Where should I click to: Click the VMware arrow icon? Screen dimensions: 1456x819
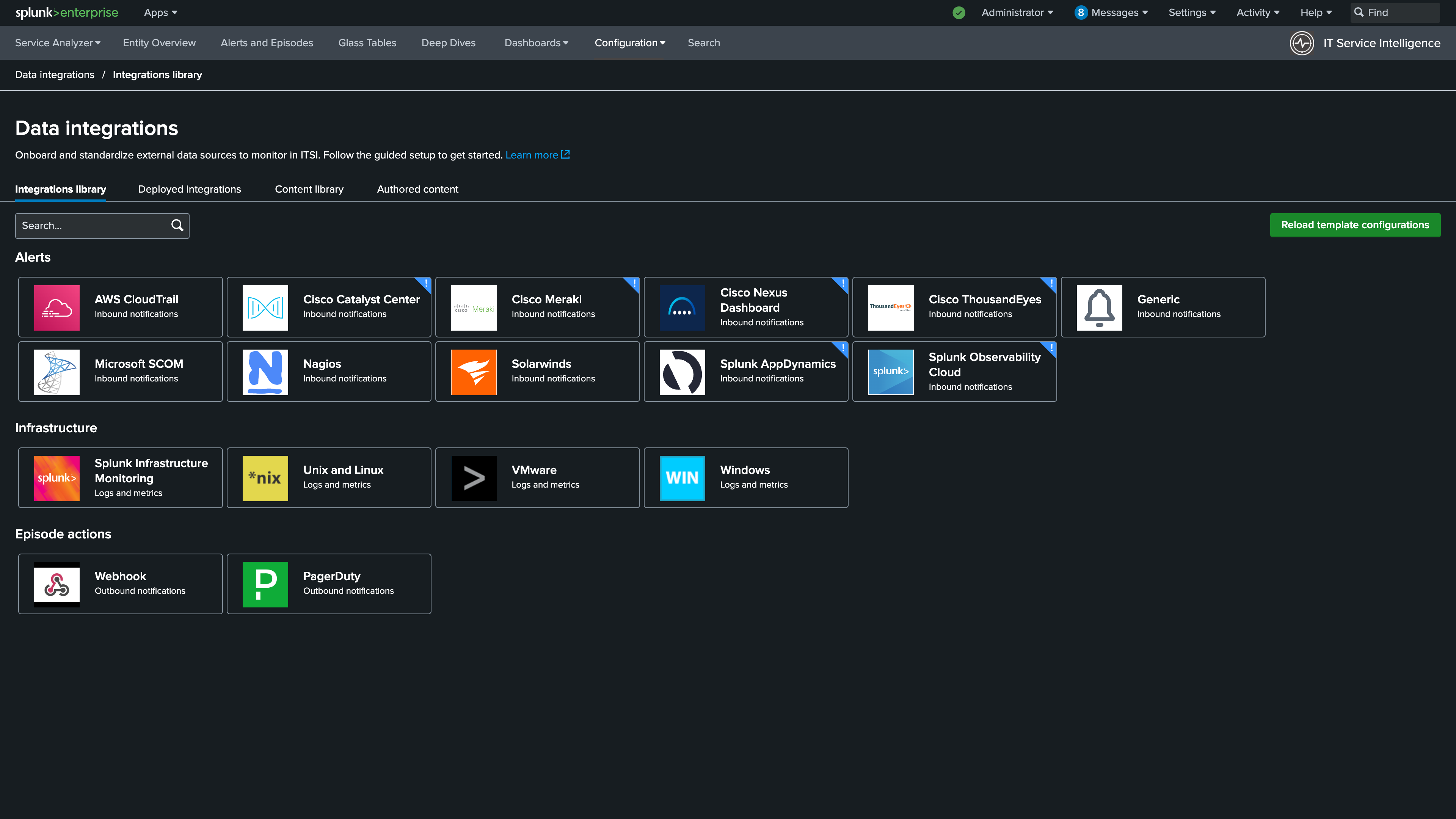click(x=474, y=478)
